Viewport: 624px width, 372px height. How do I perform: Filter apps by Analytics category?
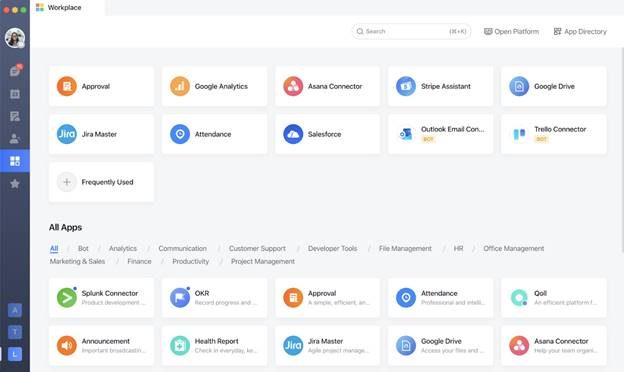pyautogui.click(x=123, y=248)
